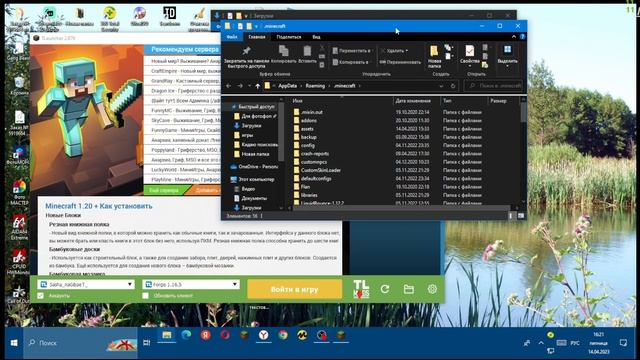Open Forge 1.16.5 version dropdown
Image resolution: width=640 pixels, height=360 pixels.
[191, 284]
